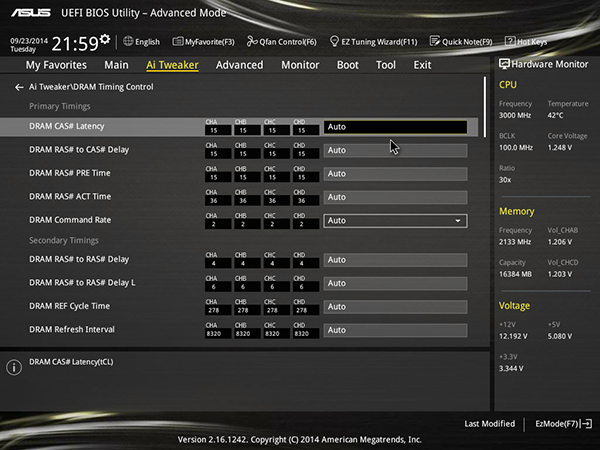The width and height of the screenshot is (600, 450).
Task: Click DRAM REF Cycle Time Auto field
Action: tap(395, 307)
